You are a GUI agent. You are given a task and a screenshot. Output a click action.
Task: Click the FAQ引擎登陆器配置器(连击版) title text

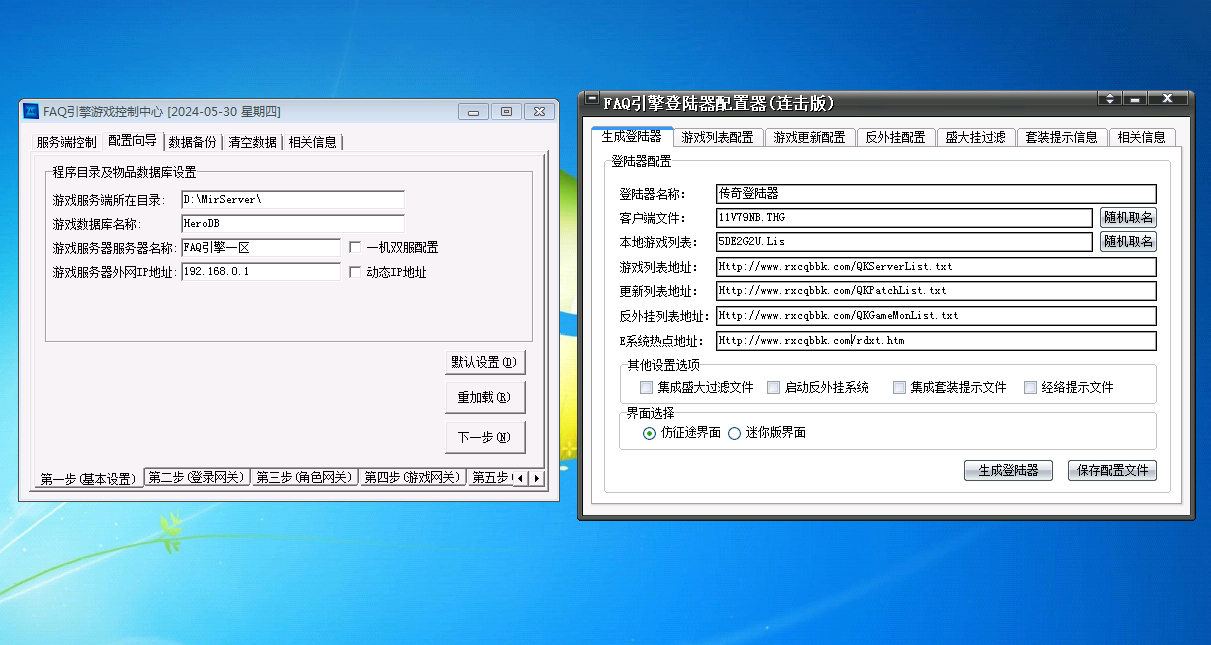coord(718,103)
